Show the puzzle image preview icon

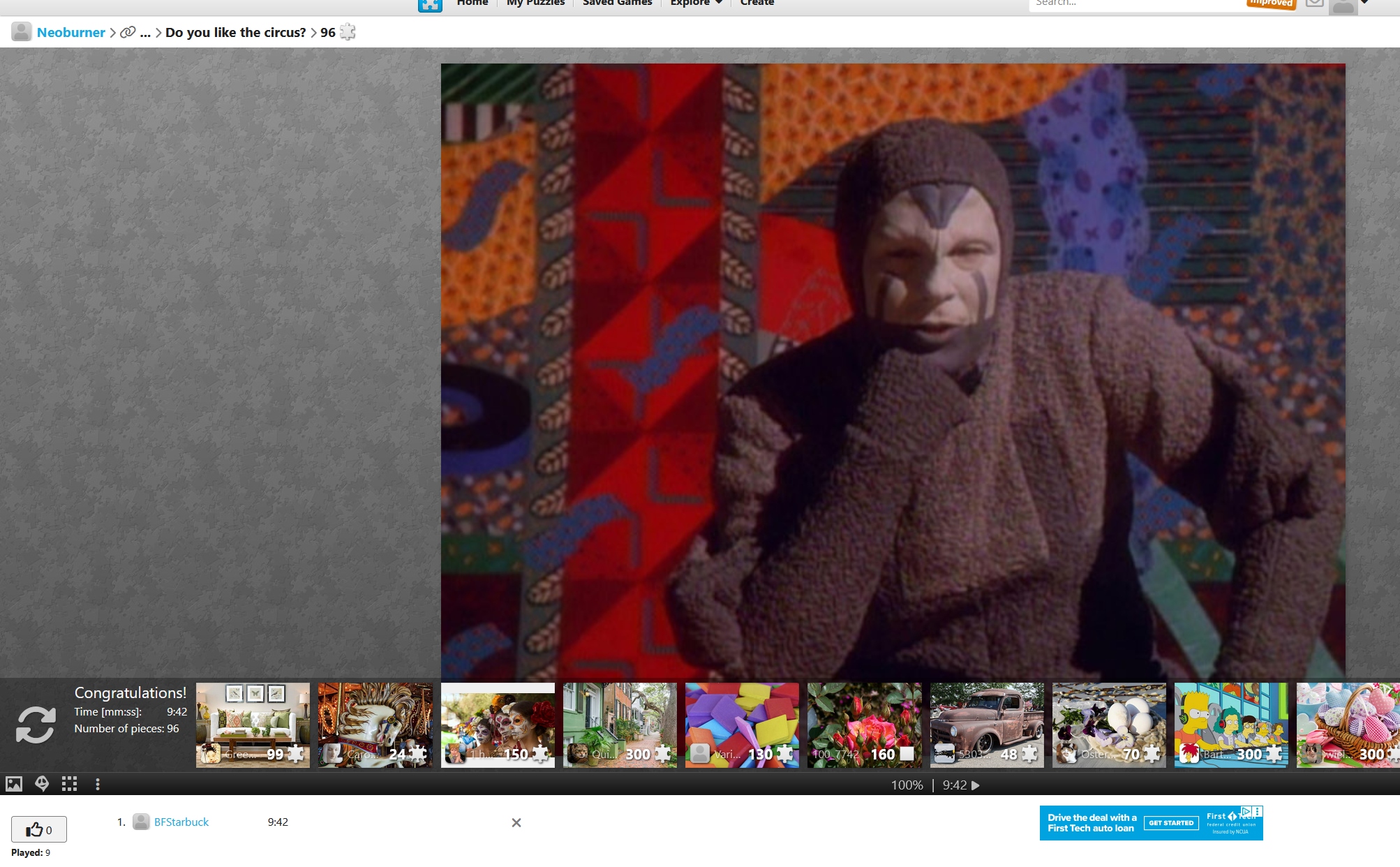pos(14,784)
